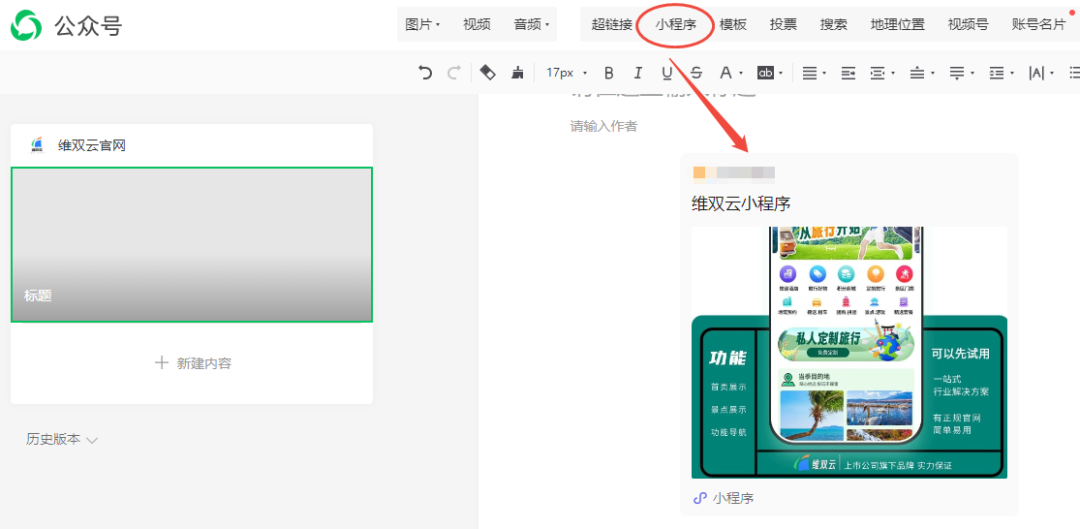The image size is (1080, 529).
Task: Click the 账号名片 menu item
Action: point(1039,25)
